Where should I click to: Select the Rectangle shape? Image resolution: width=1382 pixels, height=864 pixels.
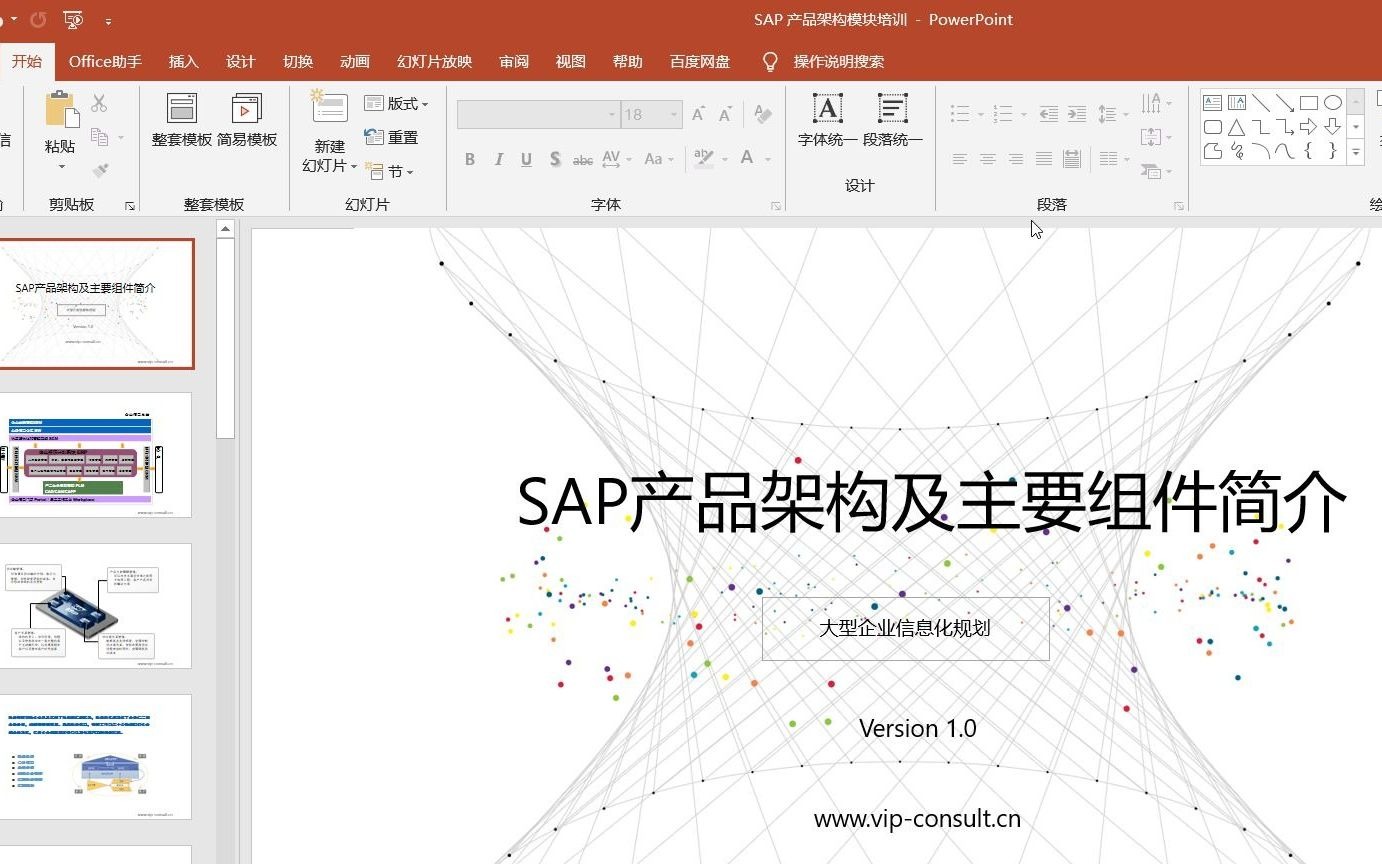[x=1309, y=102]
